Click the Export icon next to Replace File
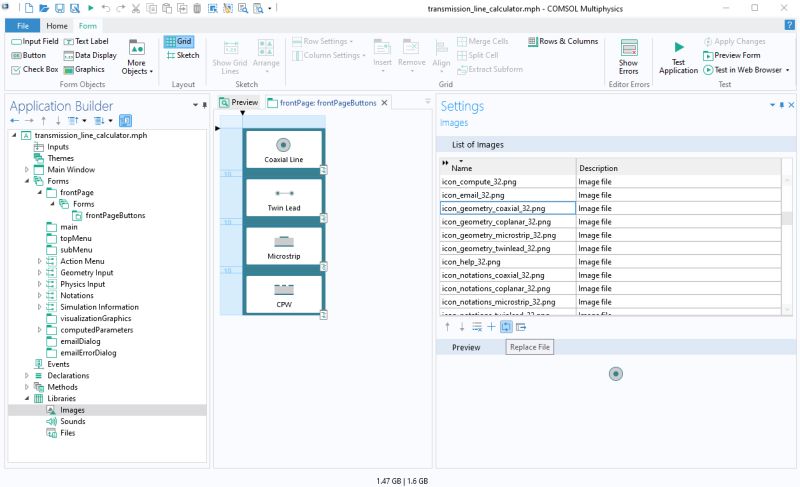The width and height of the screenshot is (800, 487). pyautogui.click(x=521, y=327)
